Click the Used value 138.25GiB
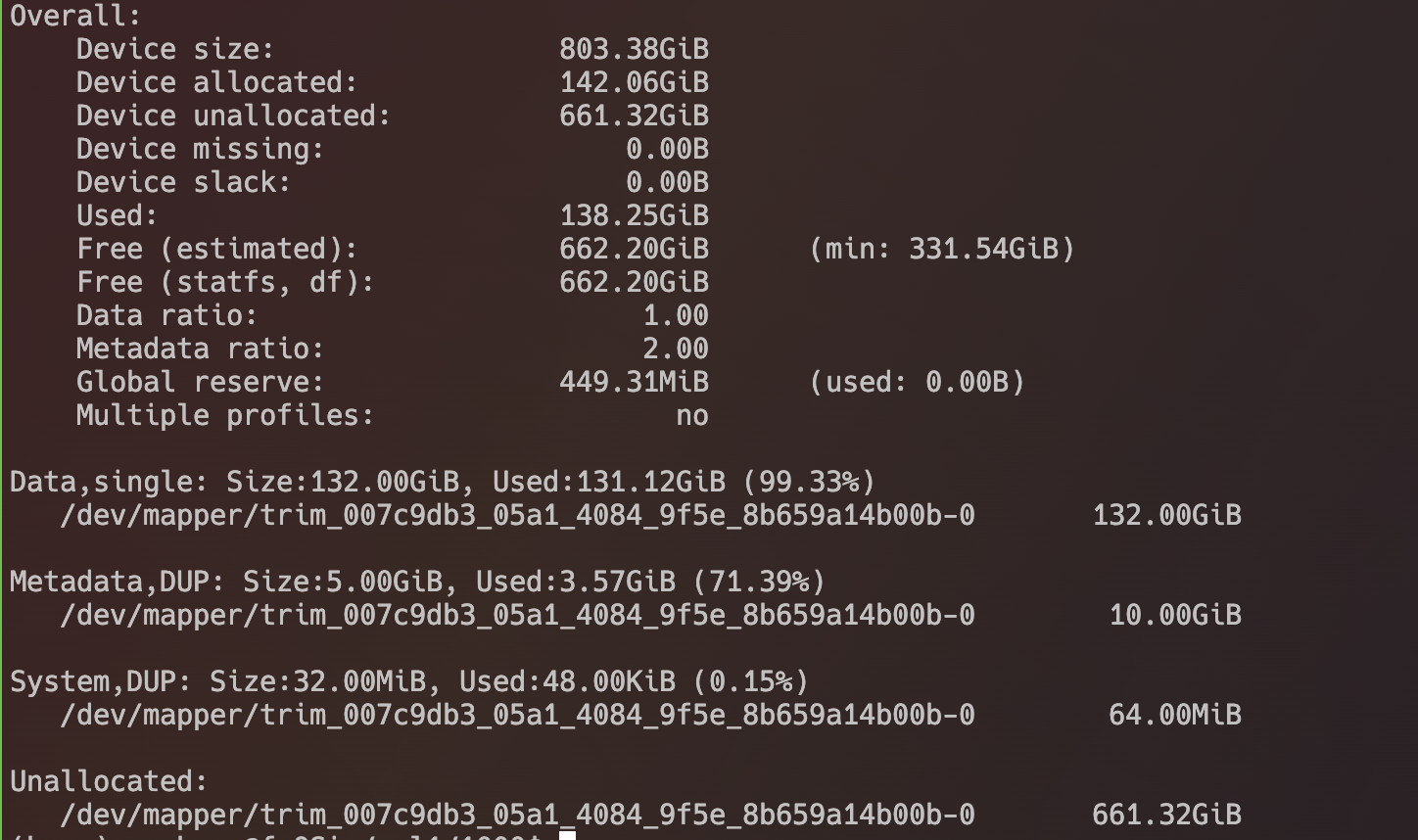Image resolution: width=1418 pixels, height=840 pixels. tap(634, 215)
